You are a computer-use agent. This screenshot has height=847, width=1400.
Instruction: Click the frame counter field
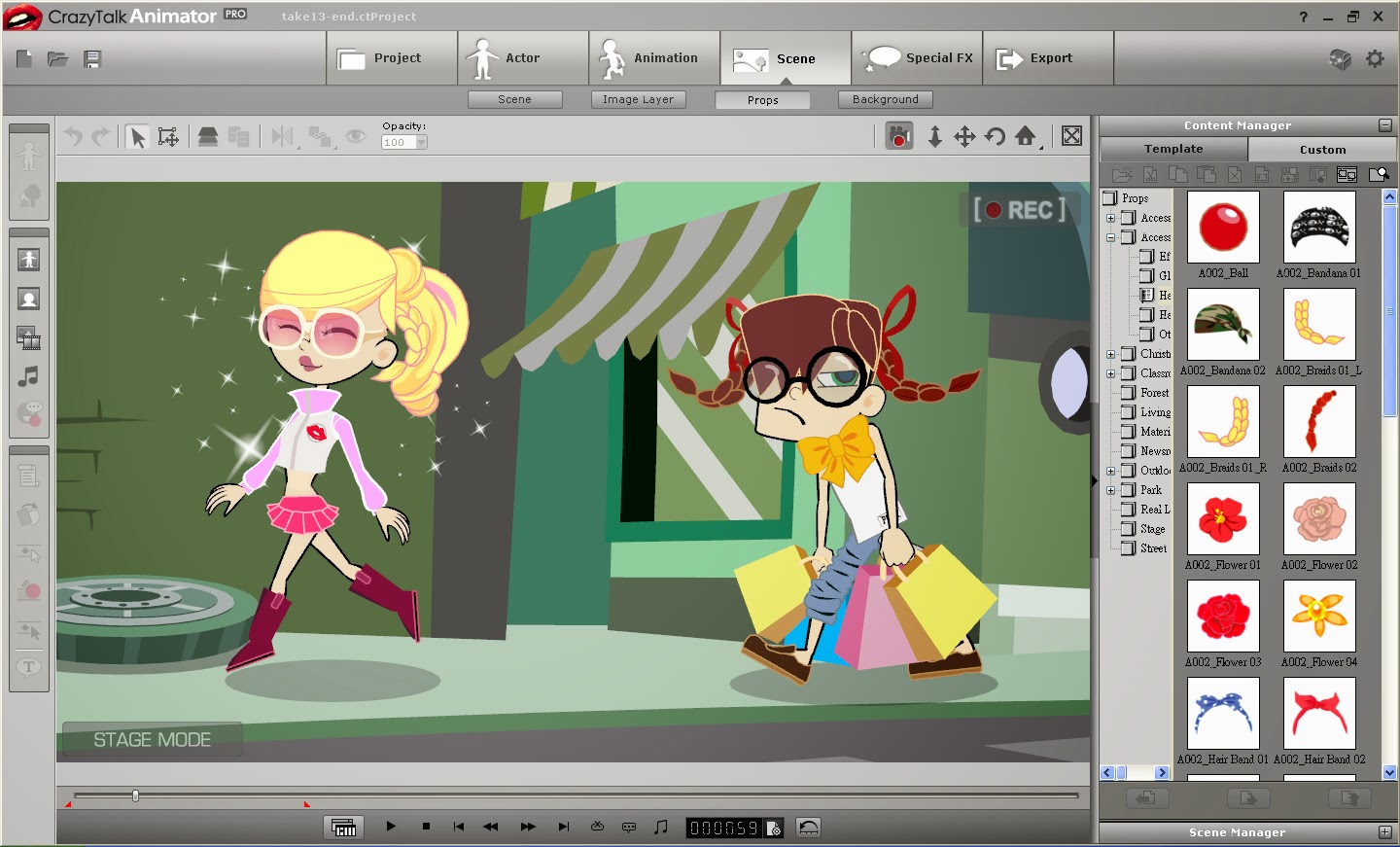point(723,828)
